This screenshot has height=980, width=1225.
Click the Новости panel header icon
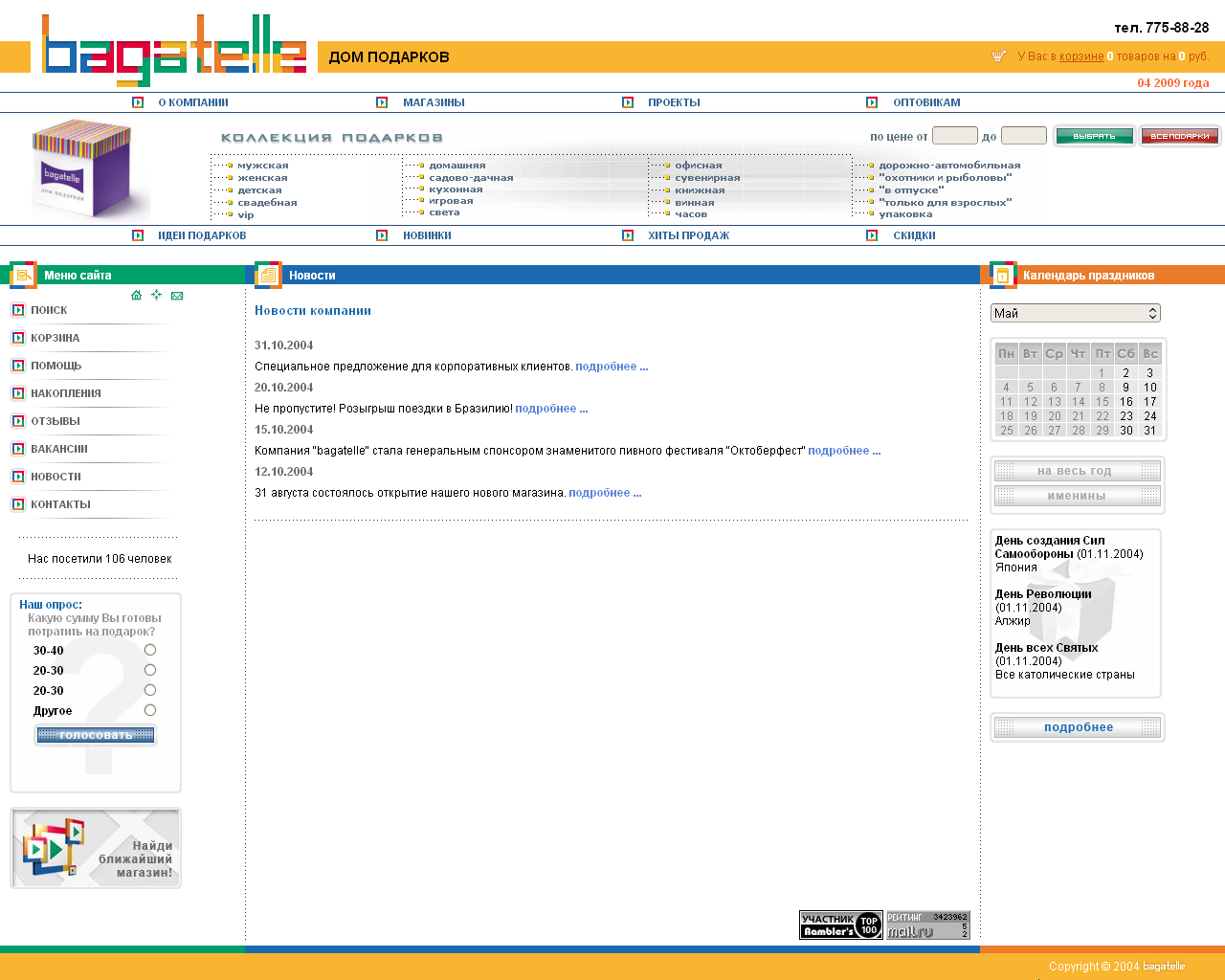268,275
